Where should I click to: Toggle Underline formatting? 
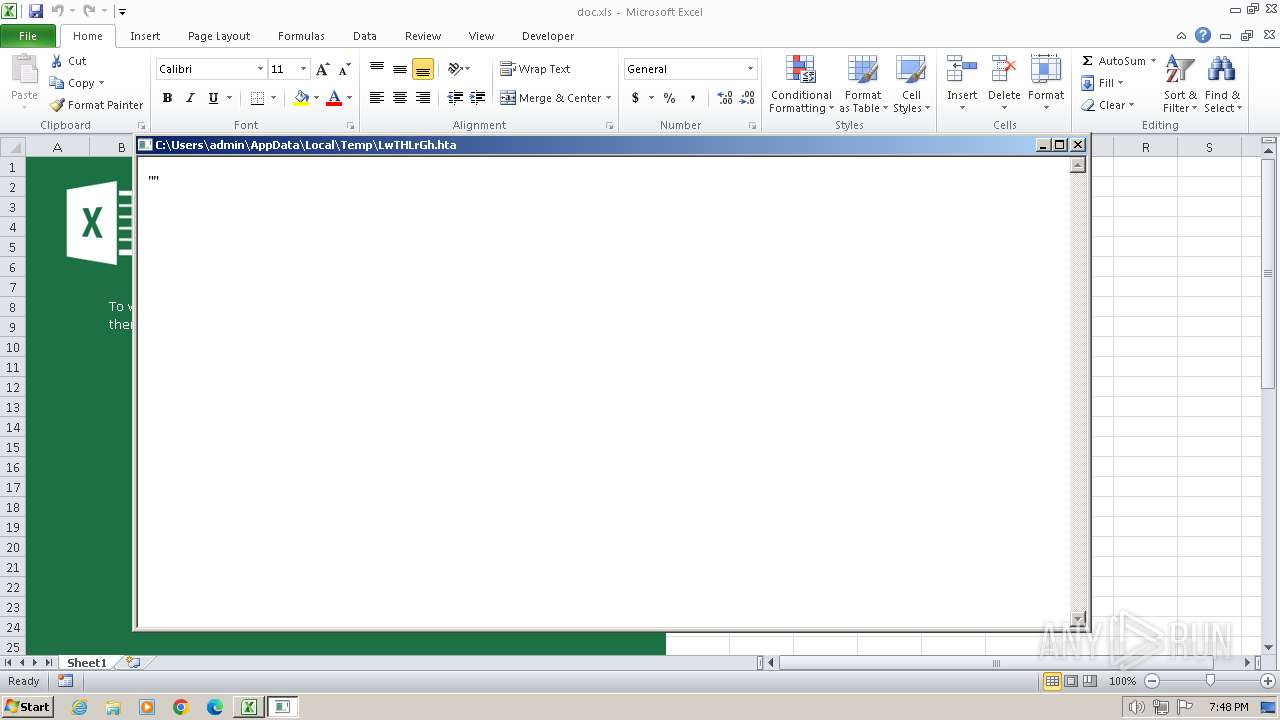213,98
